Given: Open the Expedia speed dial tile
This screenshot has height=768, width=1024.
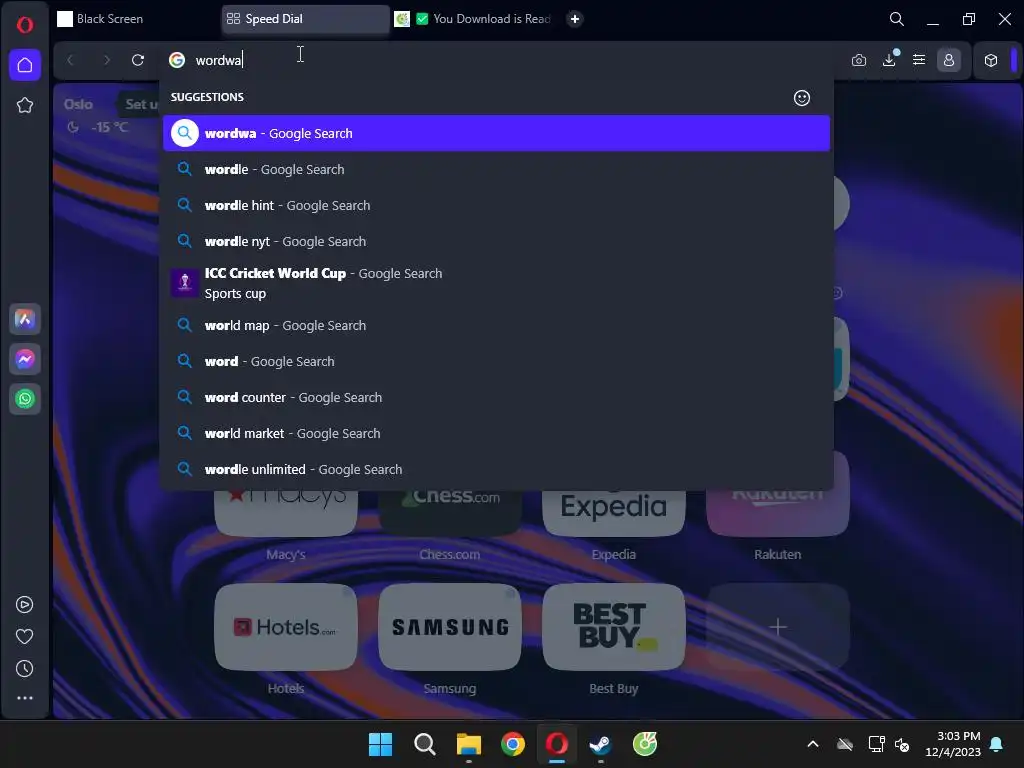Looking at the screenshot, I should click(613, 513).
